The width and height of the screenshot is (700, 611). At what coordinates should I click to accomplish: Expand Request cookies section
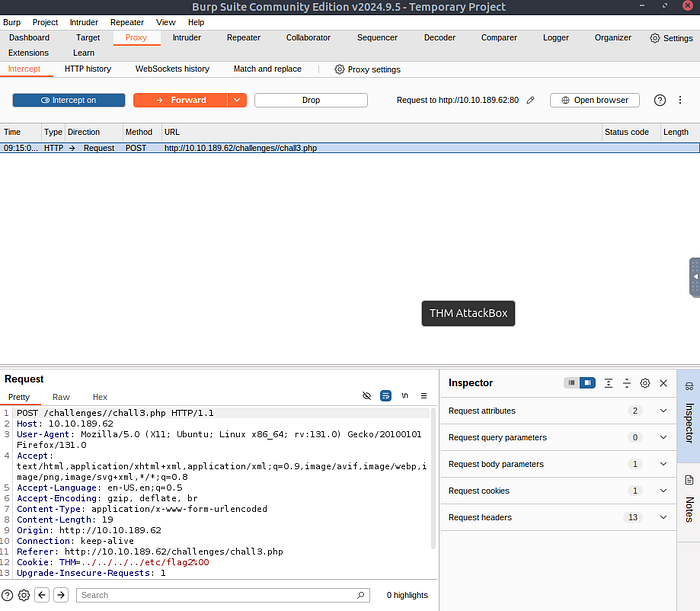pos(558,490)
